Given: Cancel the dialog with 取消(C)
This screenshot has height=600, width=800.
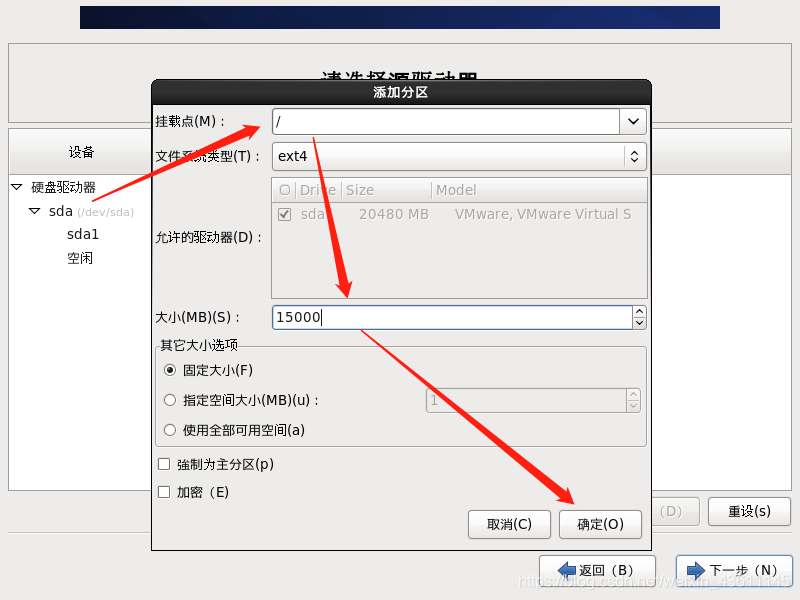Looking at the screenshot, I should 509,524.
